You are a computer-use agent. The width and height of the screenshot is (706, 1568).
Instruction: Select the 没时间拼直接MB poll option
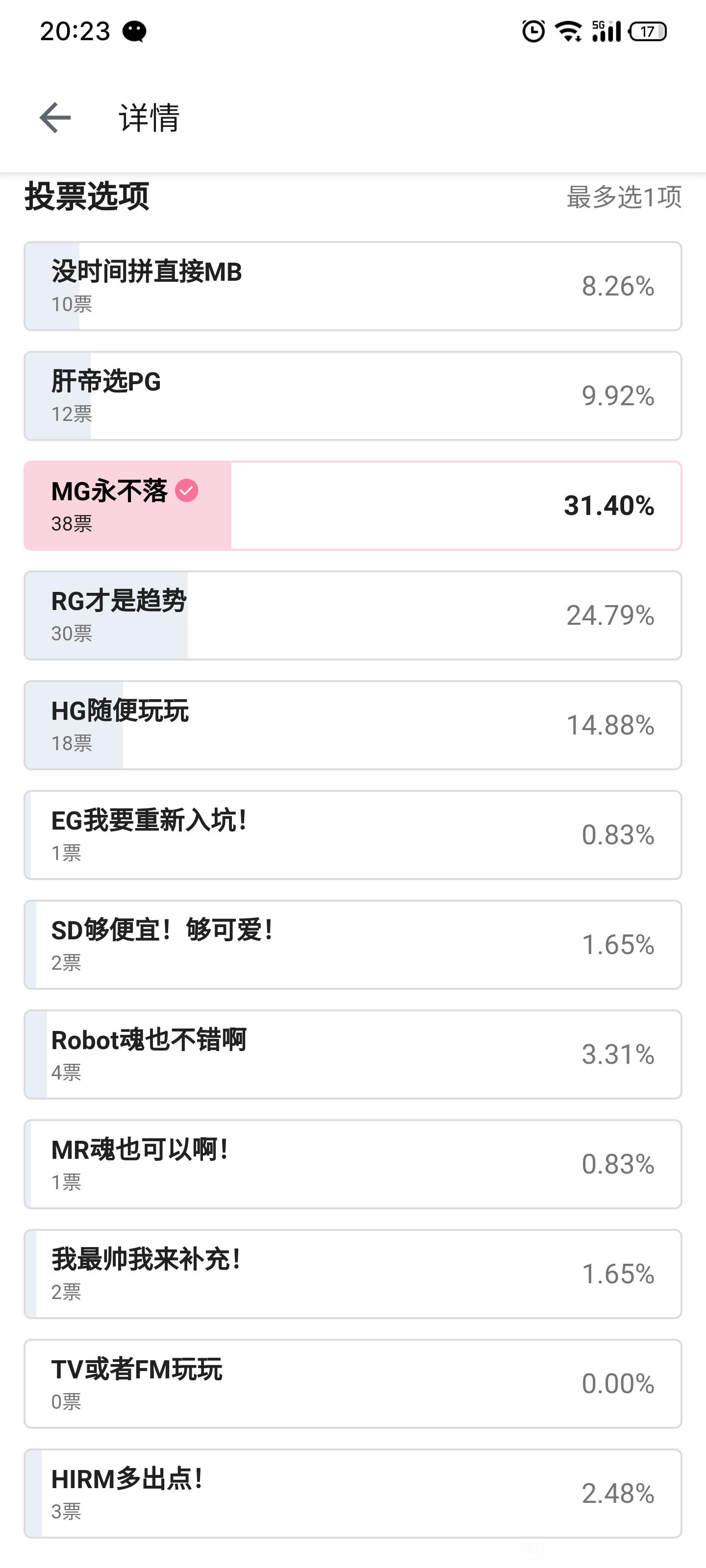coord(353,286)
